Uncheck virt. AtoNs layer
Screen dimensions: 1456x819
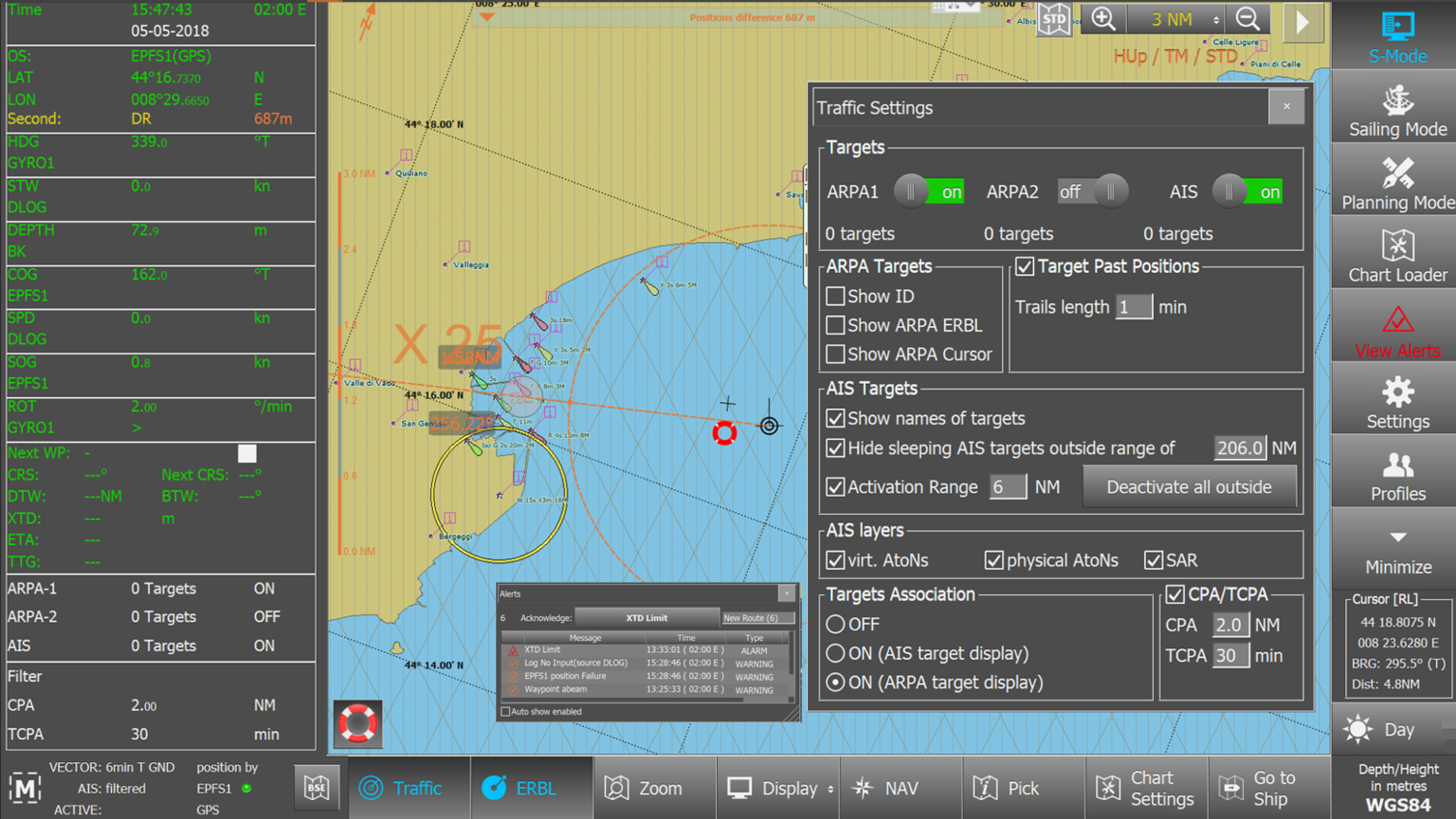[x=835, y=560]
